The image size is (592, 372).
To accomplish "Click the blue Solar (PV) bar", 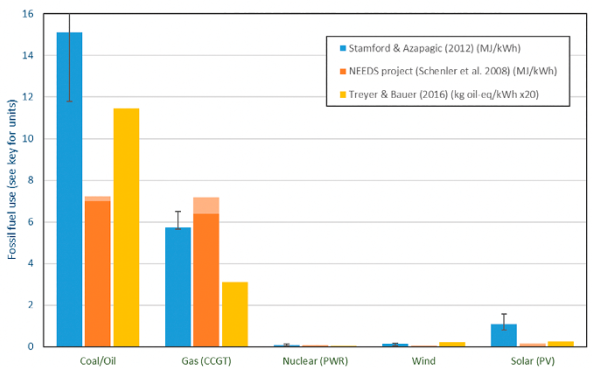I will [x=504, y=335].
